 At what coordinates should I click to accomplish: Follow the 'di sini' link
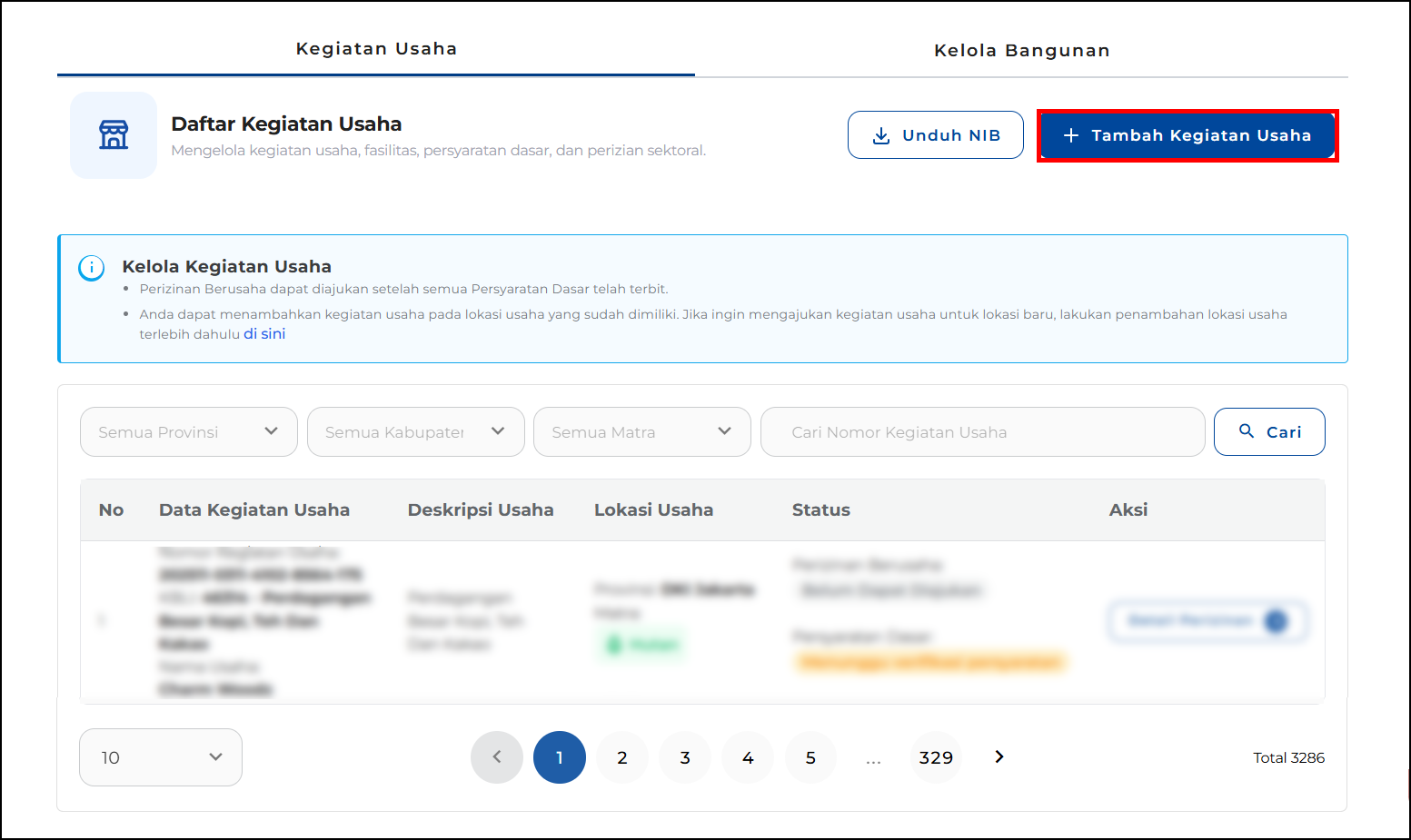pos(264,334)
